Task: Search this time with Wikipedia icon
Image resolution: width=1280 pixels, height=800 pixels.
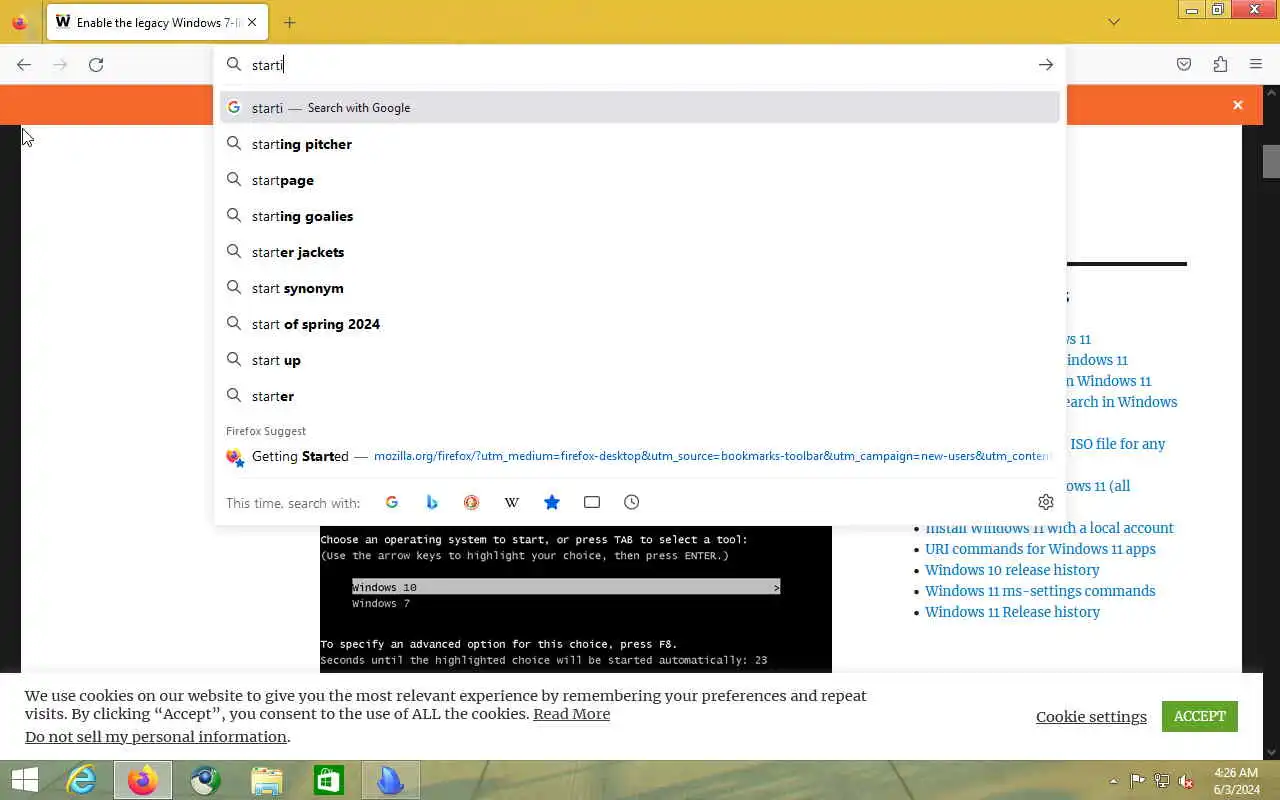Action: (x=512, y=502)
